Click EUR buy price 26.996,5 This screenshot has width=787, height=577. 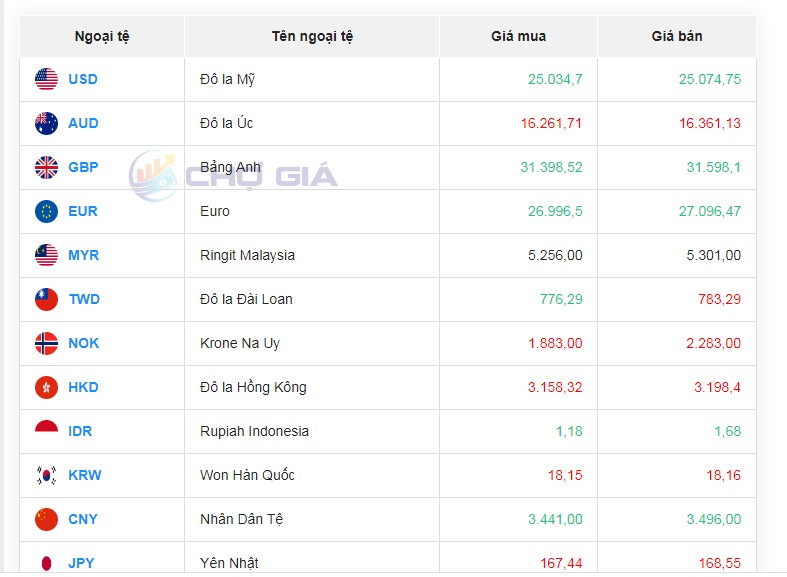pyautogui.click(x=555, y=211)
